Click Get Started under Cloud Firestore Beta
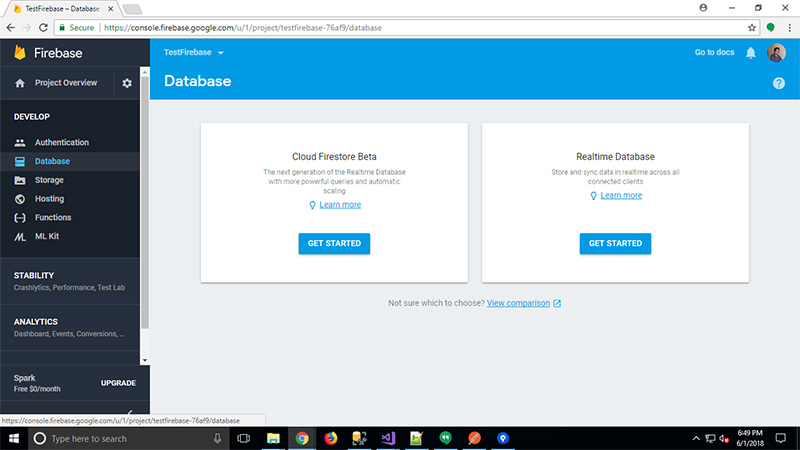 click(x=334, y=243)
